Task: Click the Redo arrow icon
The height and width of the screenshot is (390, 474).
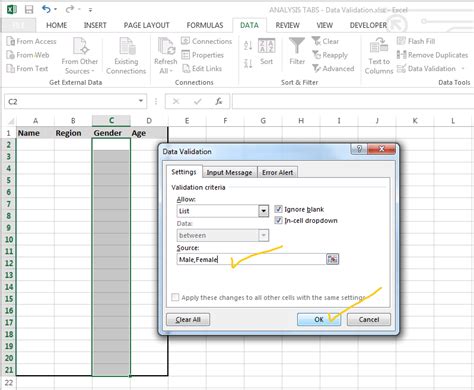Action: coord(70,9)
